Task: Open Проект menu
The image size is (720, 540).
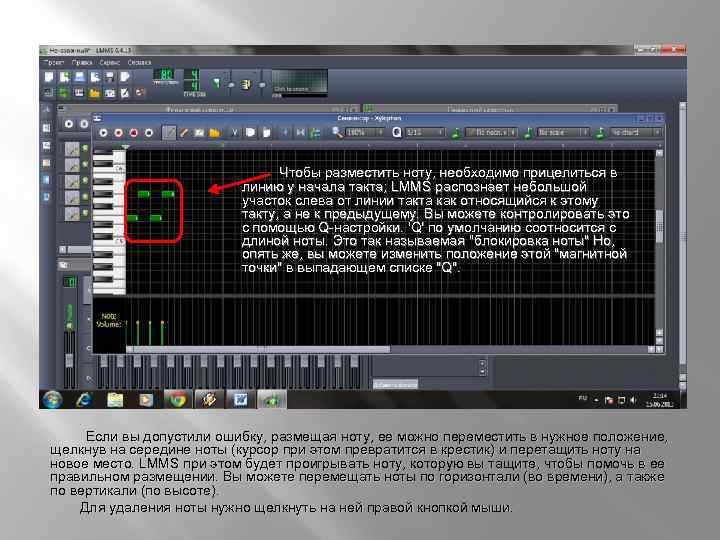Action: click(x=54, y=62)
